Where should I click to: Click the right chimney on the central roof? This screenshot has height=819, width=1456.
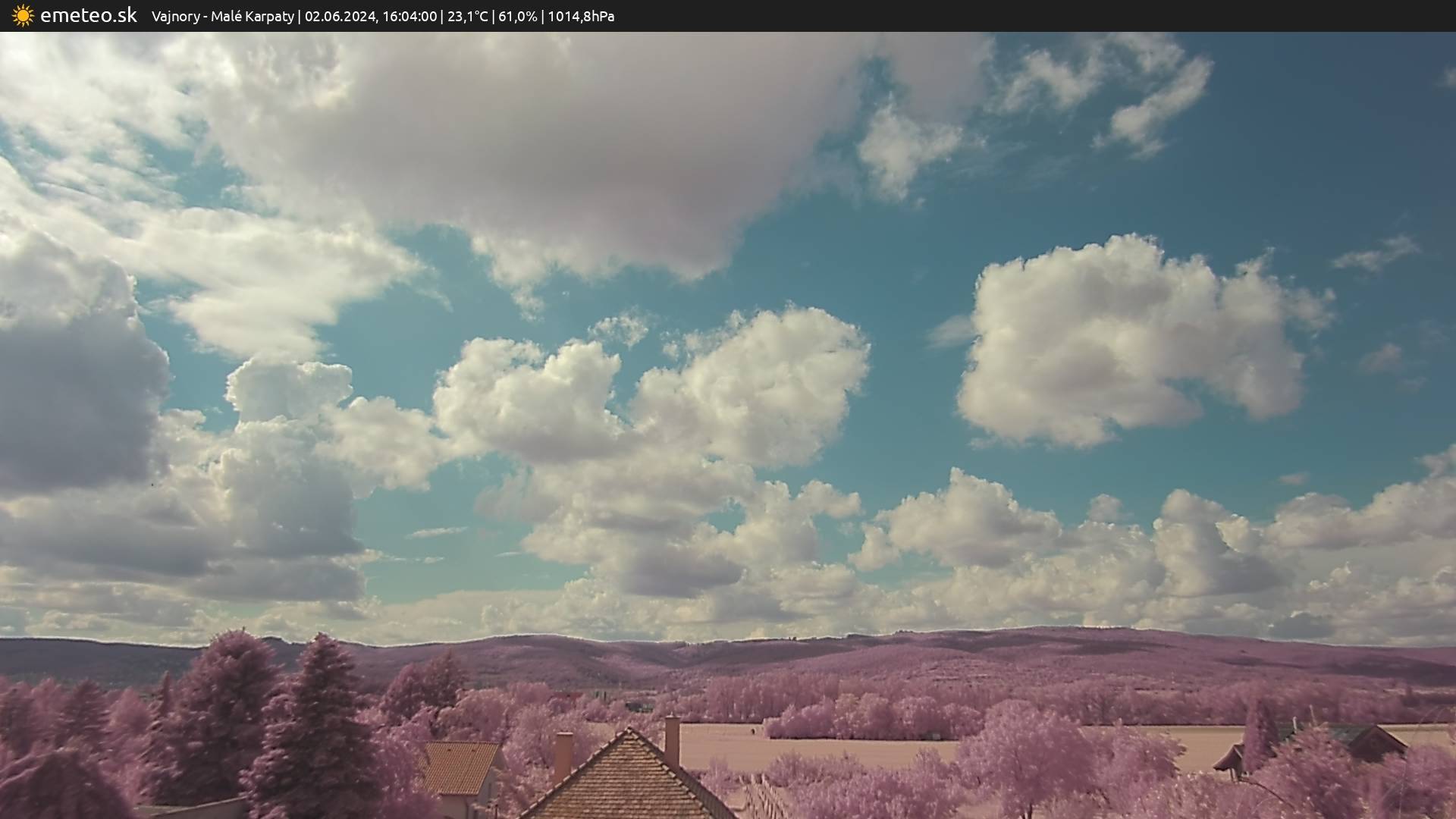pyautogui.click(x=672, y=741)
